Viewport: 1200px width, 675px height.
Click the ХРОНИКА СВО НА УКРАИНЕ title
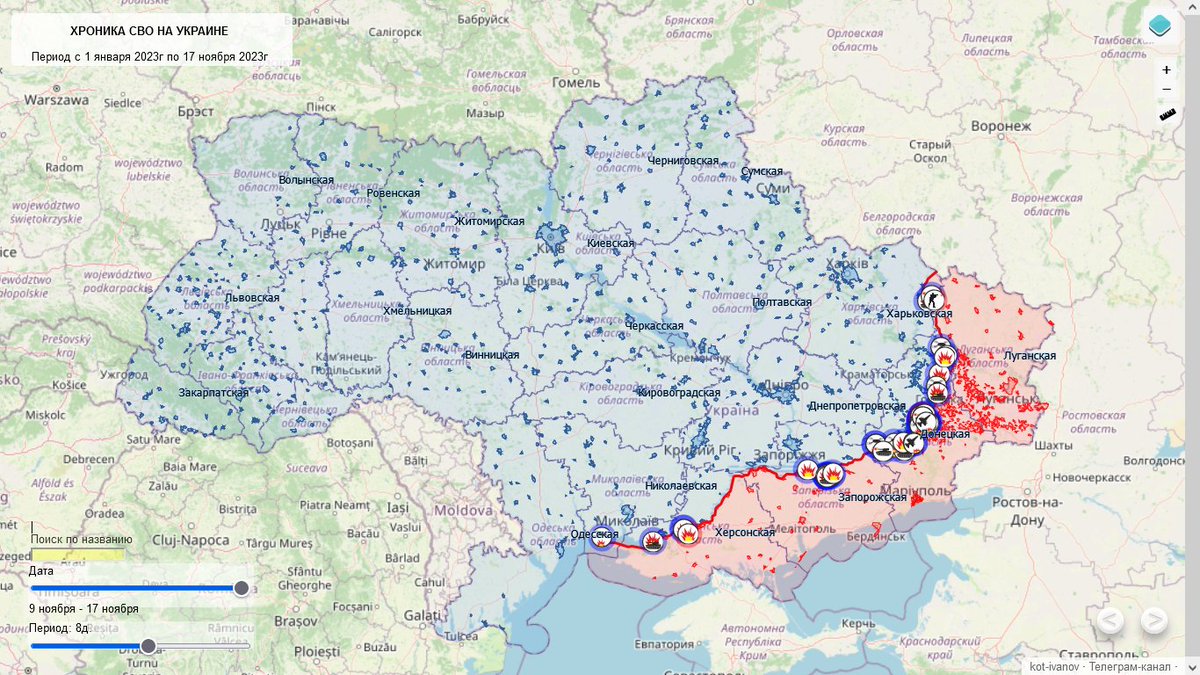[x=149, y=31]
